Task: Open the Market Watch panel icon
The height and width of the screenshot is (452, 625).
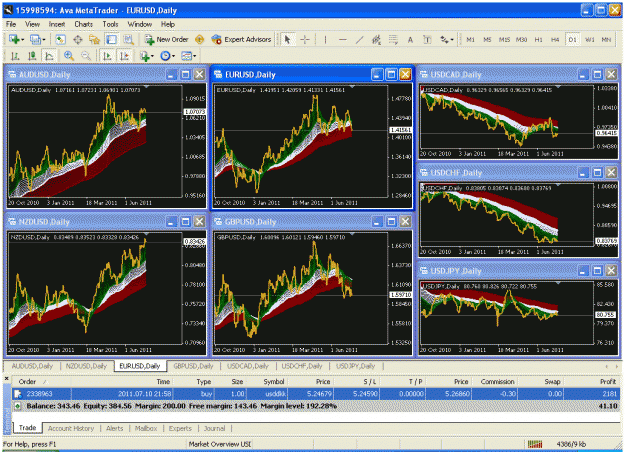Action: (x=60, y=39)
